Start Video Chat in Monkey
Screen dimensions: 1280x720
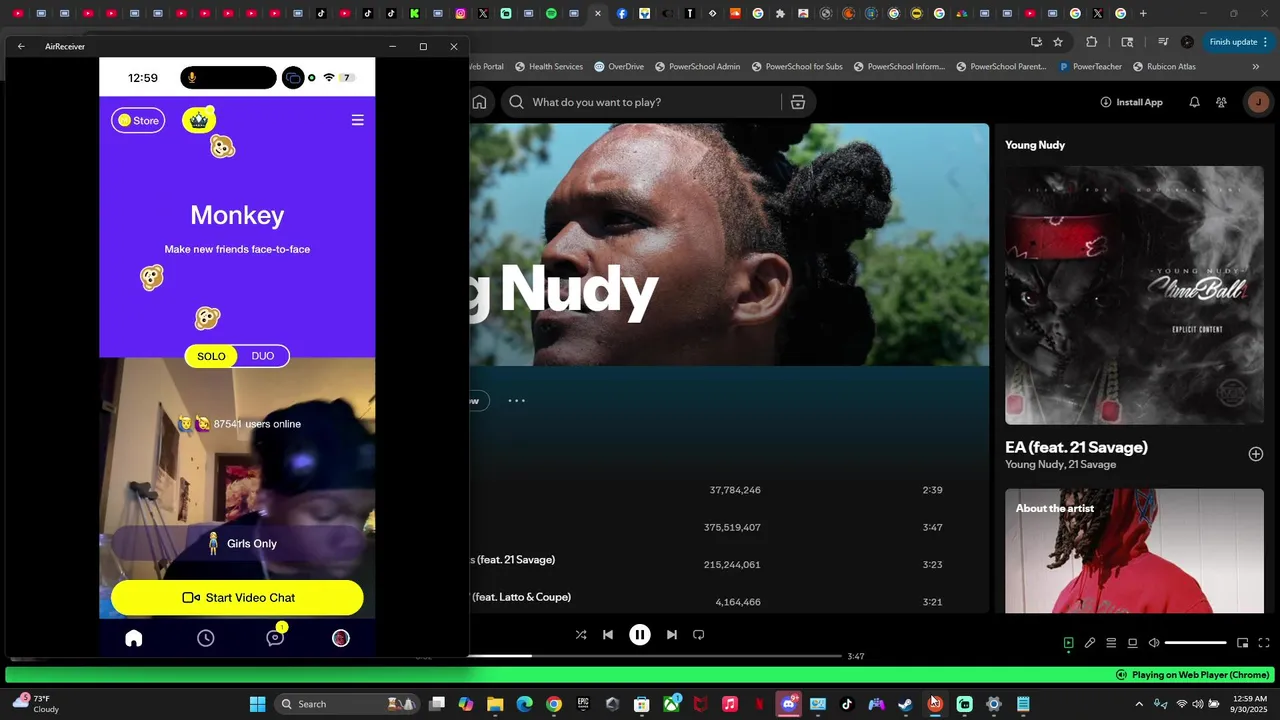pyautogui.click(x=237, y=598)
